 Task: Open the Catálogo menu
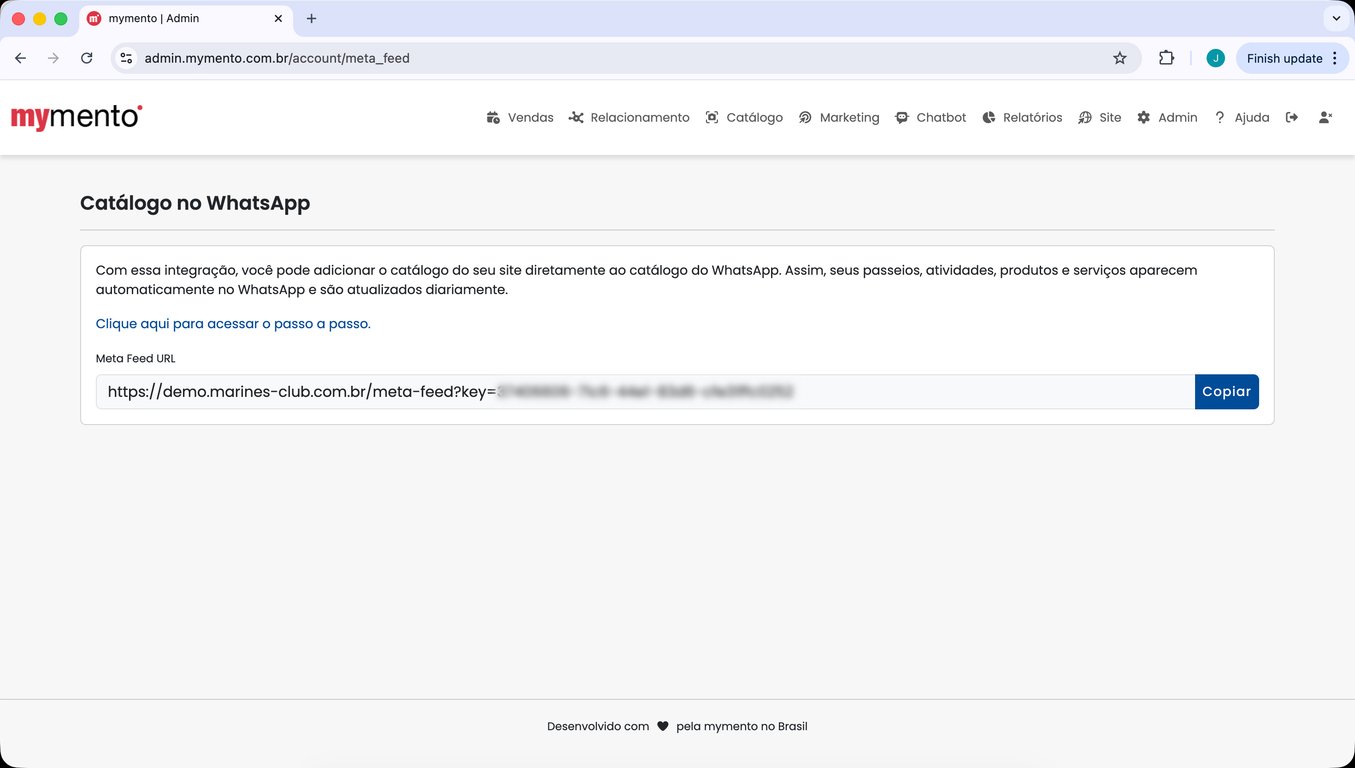[x=744, y=117]
